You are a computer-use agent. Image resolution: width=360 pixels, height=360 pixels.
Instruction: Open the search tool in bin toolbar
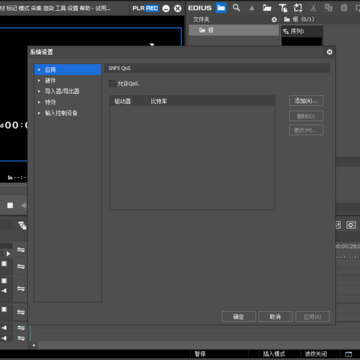tap(236, 8)
